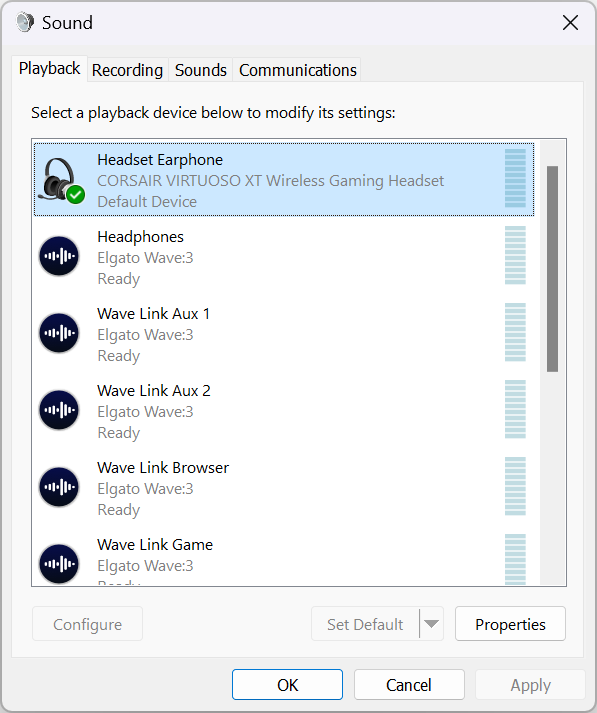Click the Headset Earphone volume level meter
Screen dimensions: 597x713
pos(515,178)
